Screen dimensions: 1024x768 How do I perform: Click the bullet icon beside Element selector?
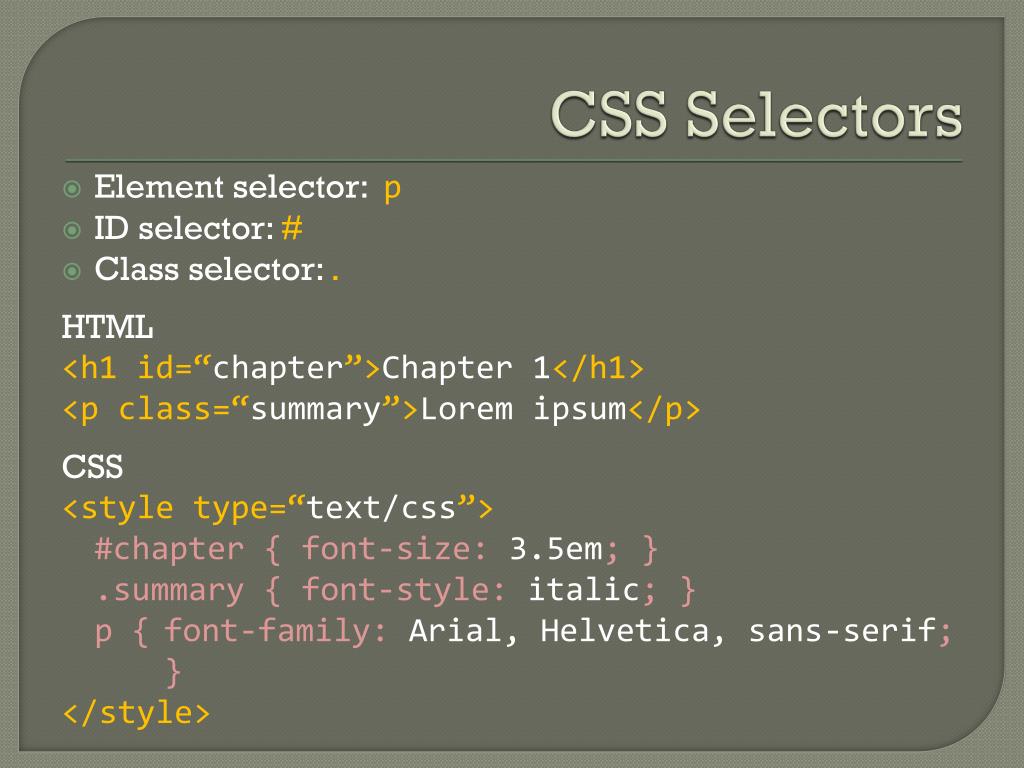[72, 189]
